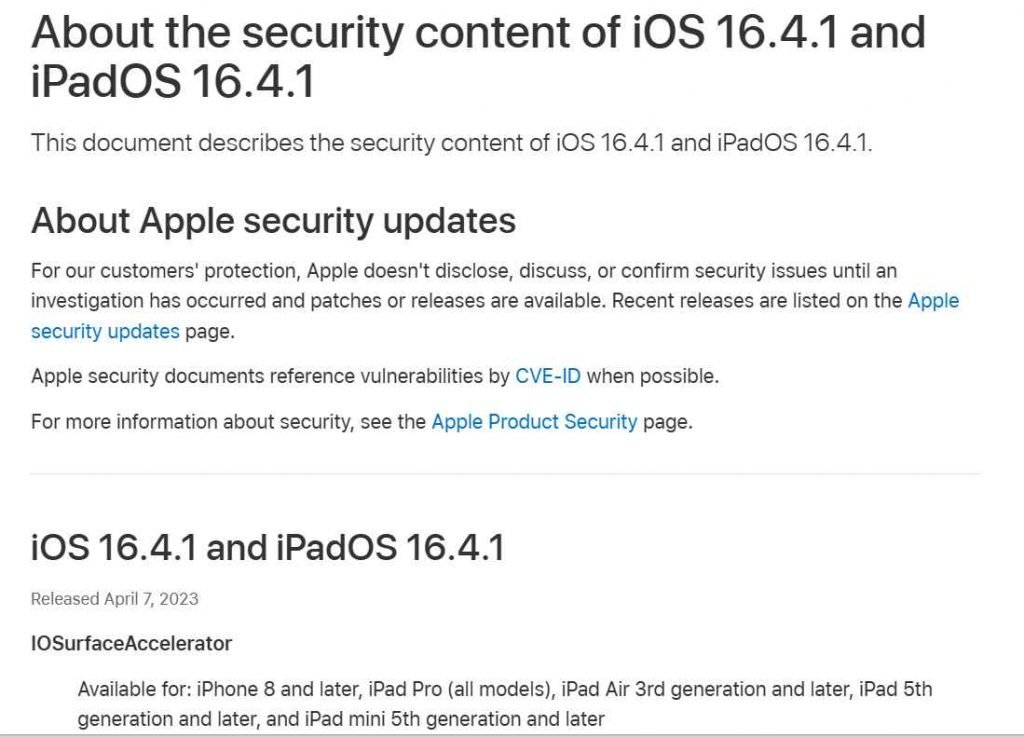
Task: Click the "iPad mini 5th generation and later" text
Action: click(x=455, y=719)
